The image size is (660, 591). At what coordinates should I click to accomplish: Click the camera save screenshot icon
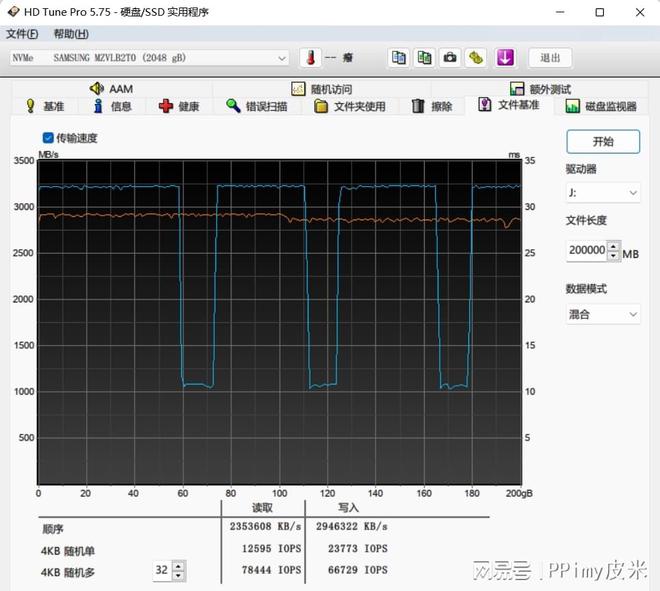pos(450,58)
